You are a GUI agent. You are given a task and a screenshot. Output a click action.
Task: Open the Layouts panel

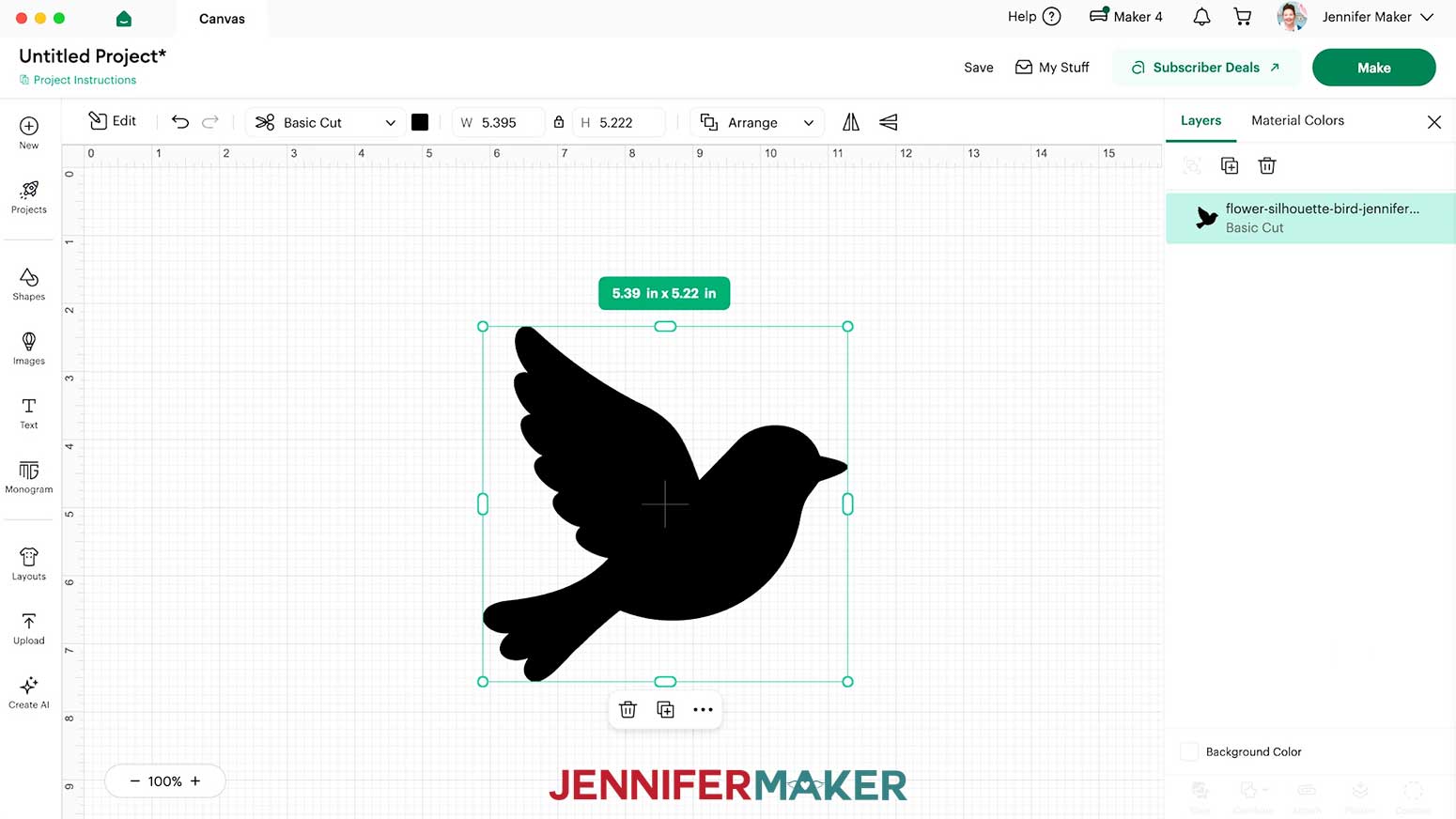(x=29, y=564)
